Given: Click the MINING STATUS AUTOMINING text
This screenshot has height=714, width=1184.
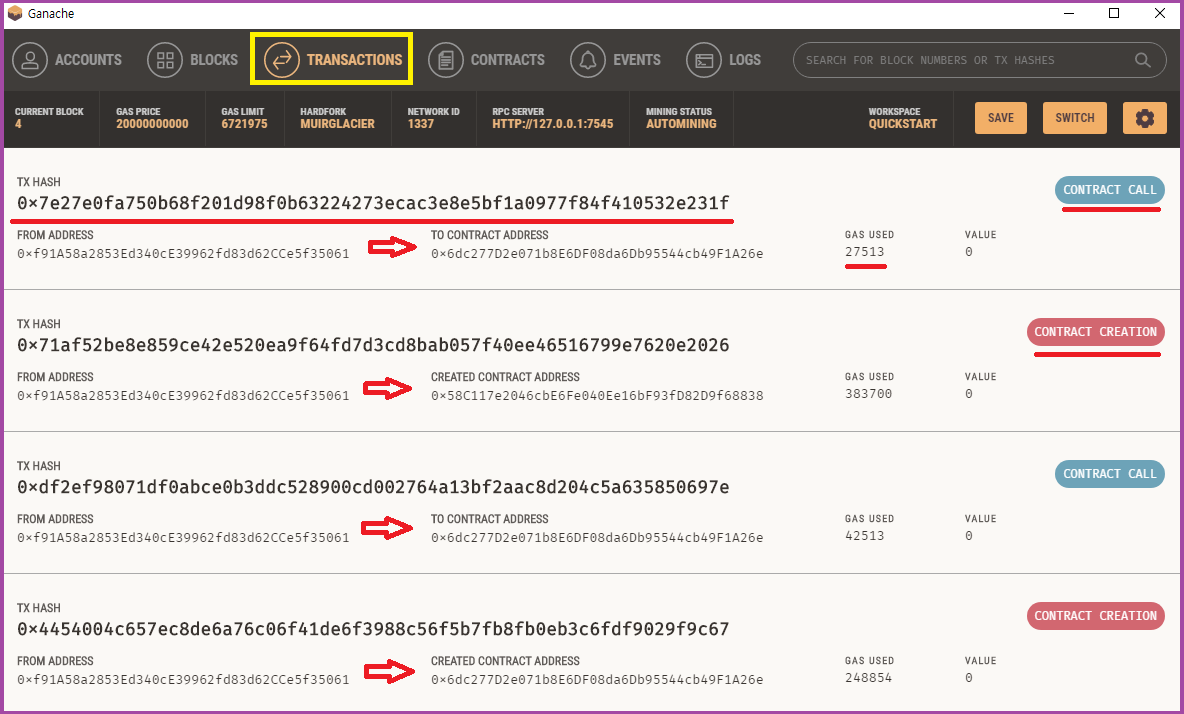Looking at the screenshot, I should pyautogui.click(x=681, y=124).
